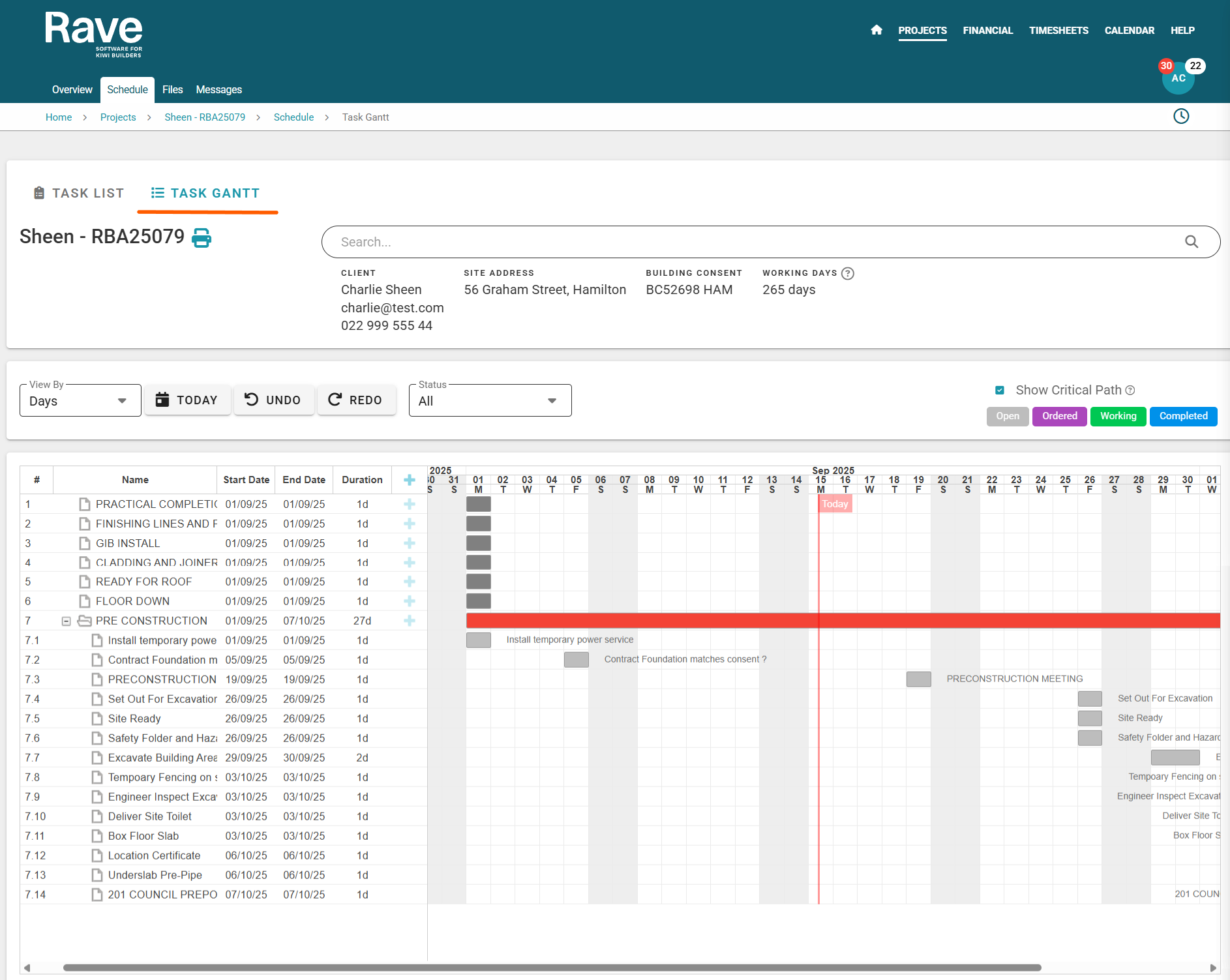Select the Deliver Site Toilet row
The width and height of the screenshot is (1230, 980).
pyautogui.click(x=224, y=816)
